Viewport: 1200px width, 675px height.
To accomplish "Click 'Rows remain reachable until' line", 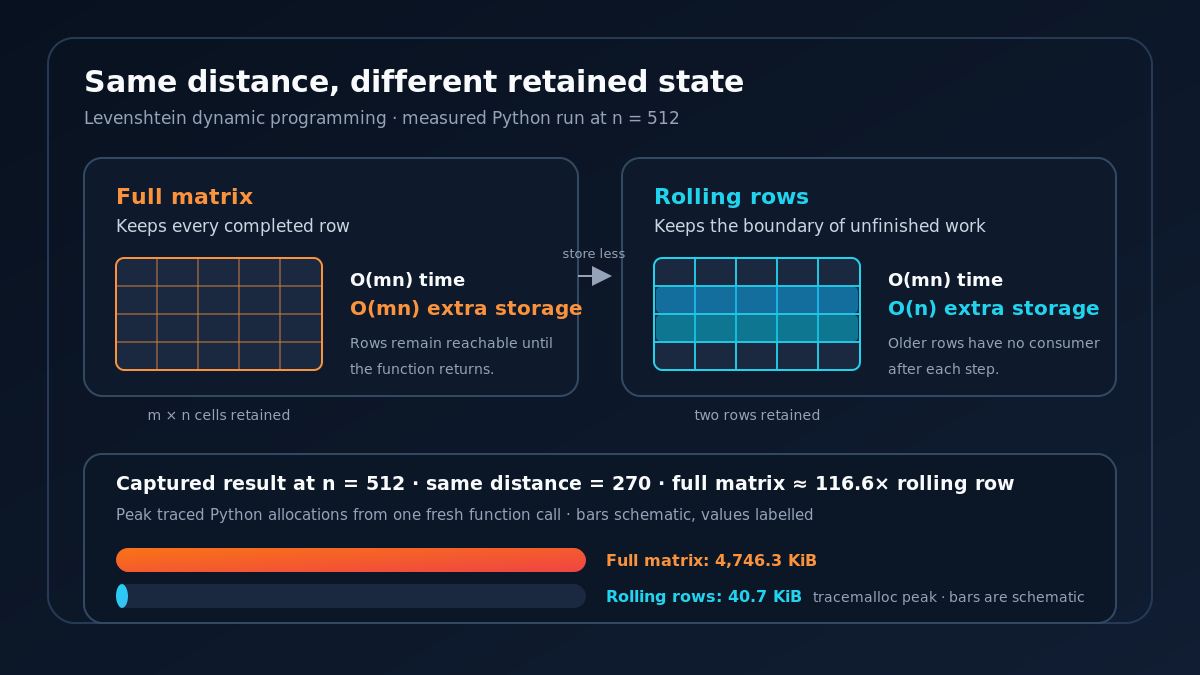I will tap(451, 344).
